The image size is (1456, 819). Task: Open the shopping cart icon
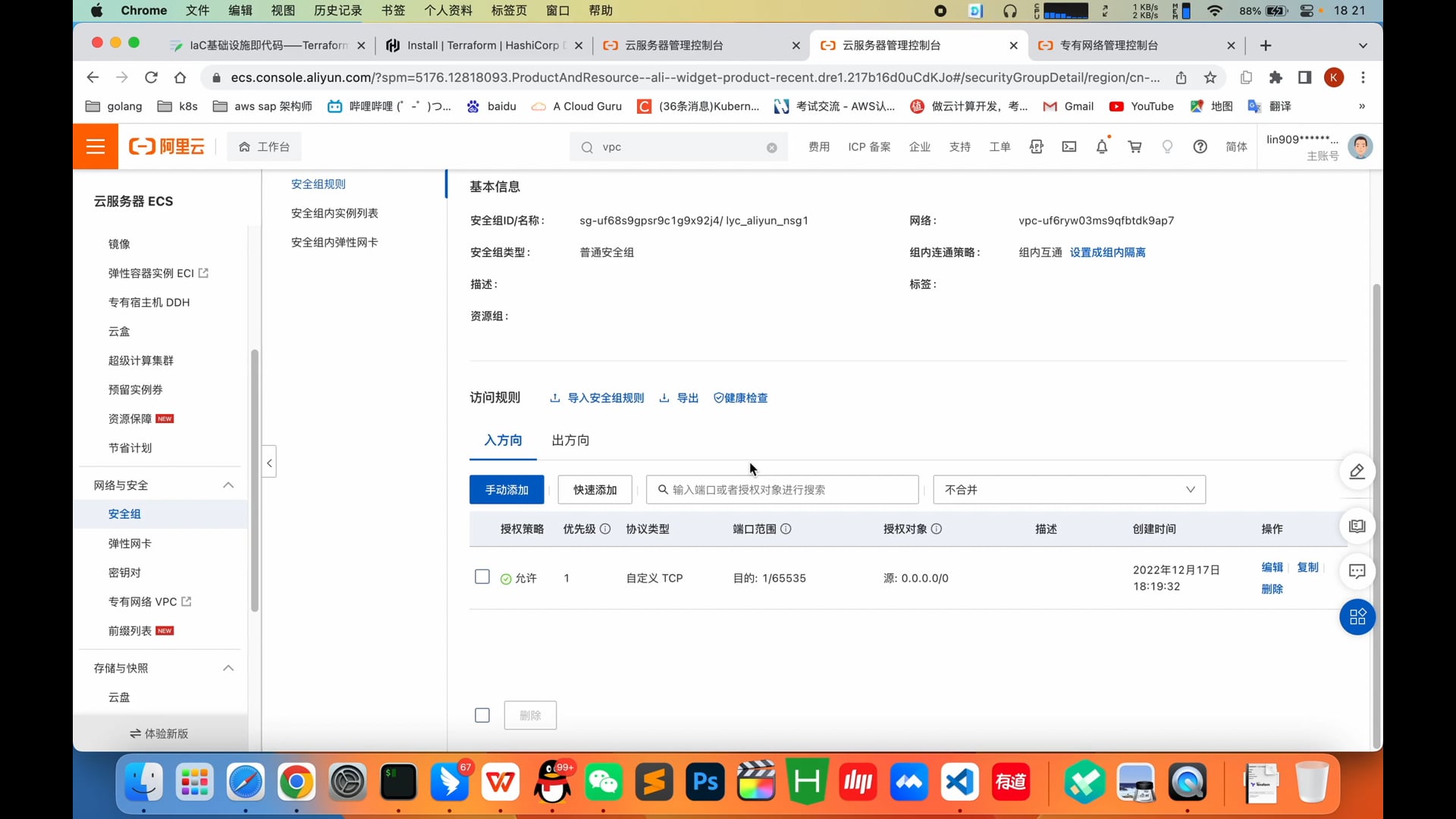pyautogui.click(x=1134, y=146)
